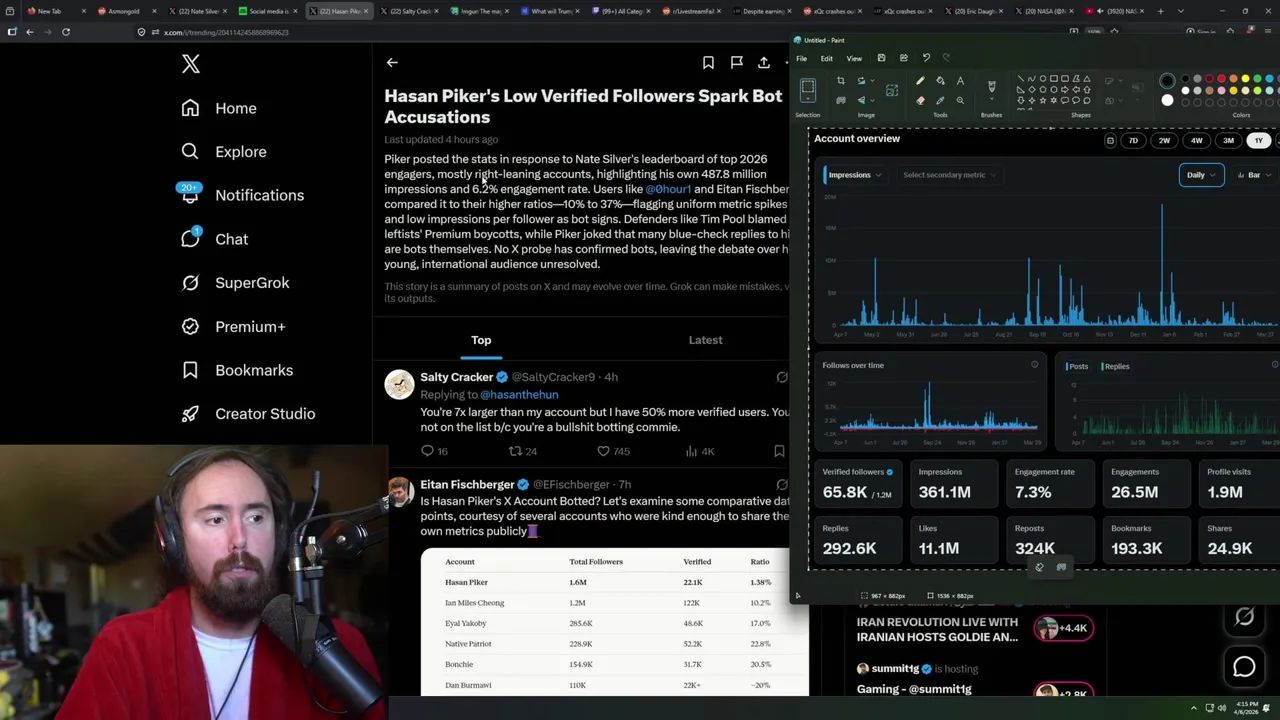The width and height of the screenshot is (1280, 720).
Task: Click the browser address bar
Action: click(400, 32)
